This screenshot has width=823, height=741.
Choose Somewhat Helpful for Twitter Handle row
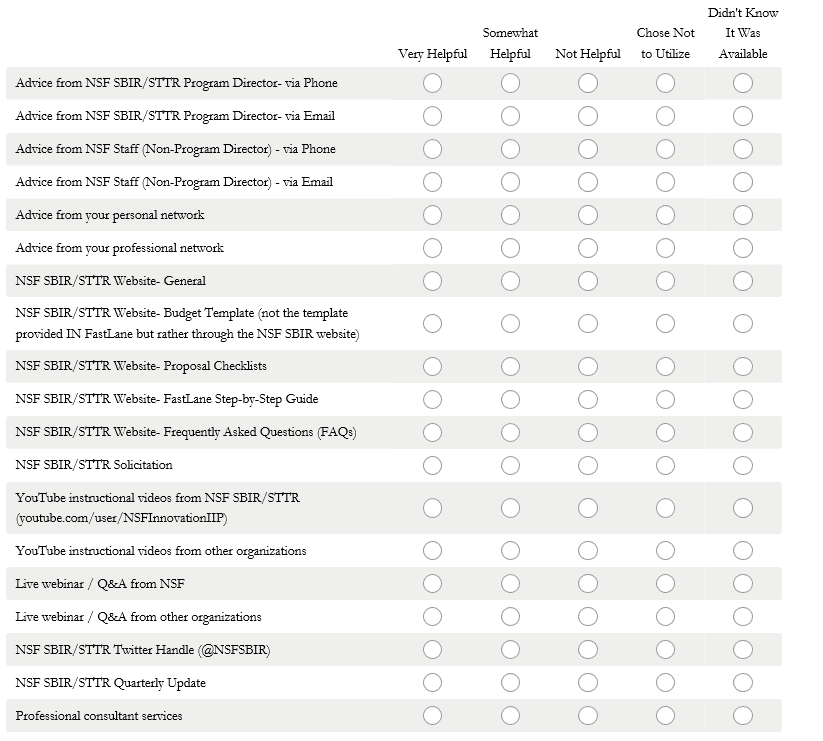(x=510, y=650)
